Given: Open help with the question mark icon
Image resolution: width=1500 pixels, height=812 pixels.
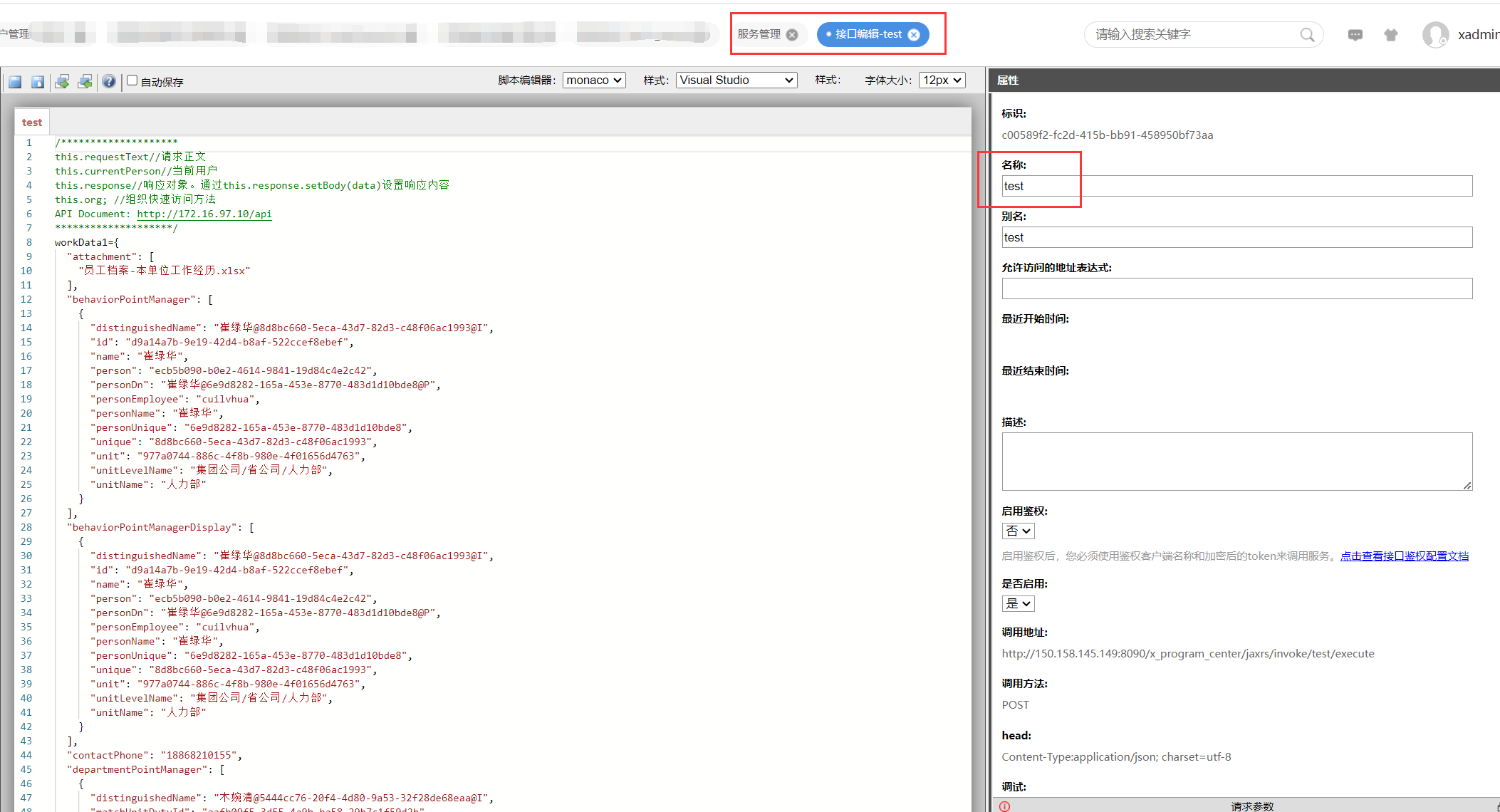Looking at the screenshot, I should (108, 82).
